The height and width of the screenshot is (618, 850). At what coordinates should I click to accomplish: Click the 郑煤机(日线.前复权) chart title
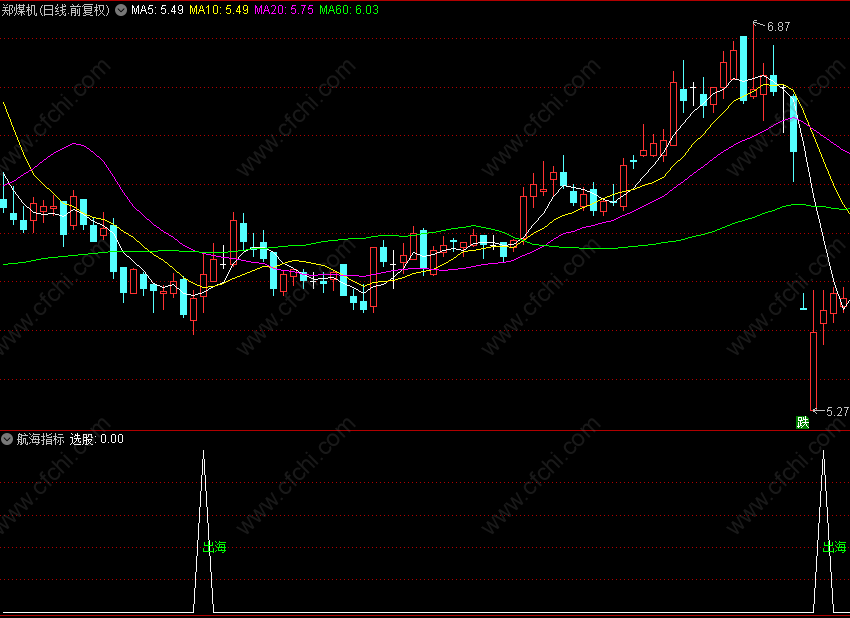[56, 10]
